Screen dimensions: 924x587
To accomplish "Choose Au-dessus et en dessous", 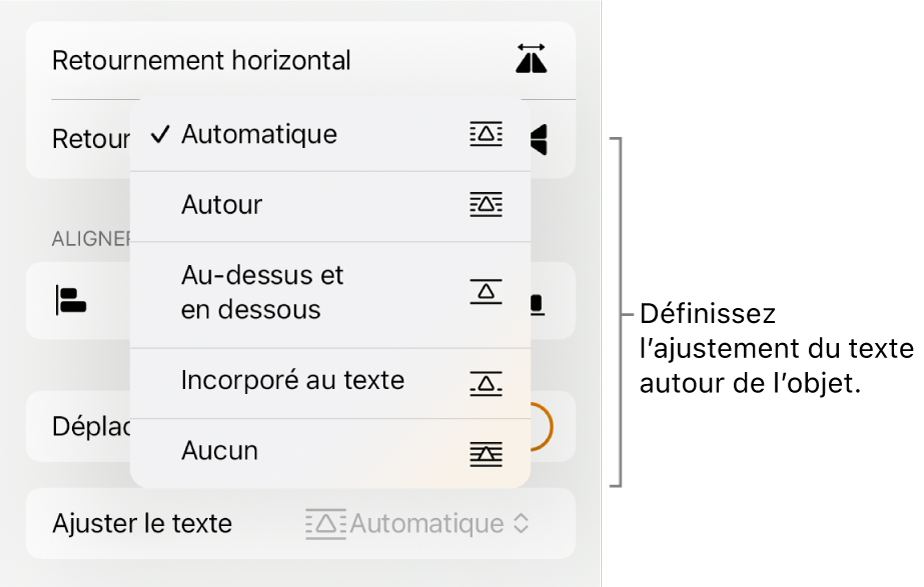I will click(262, 292).
